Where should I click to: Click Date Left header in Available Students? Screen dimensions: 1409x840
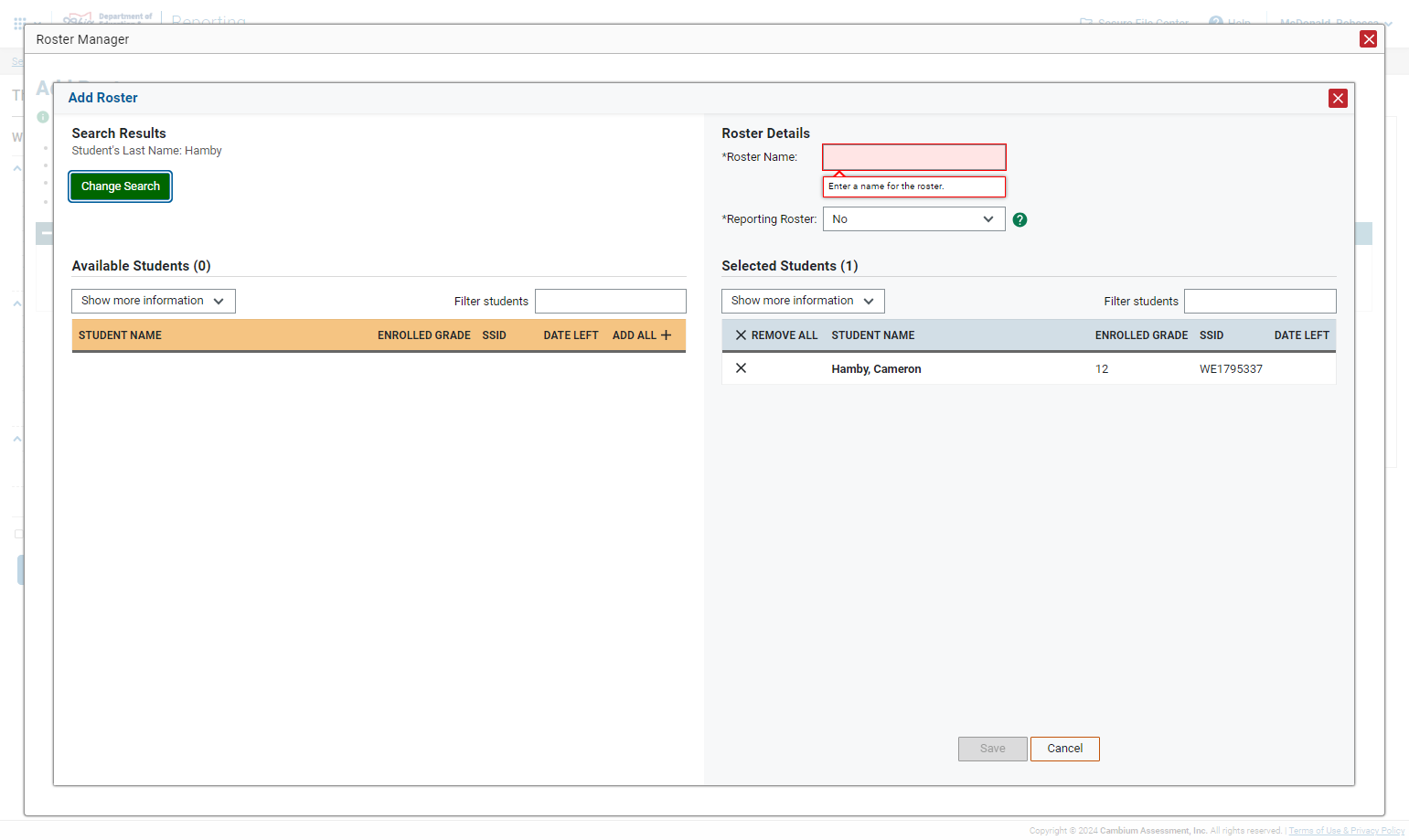pos(571,335)
